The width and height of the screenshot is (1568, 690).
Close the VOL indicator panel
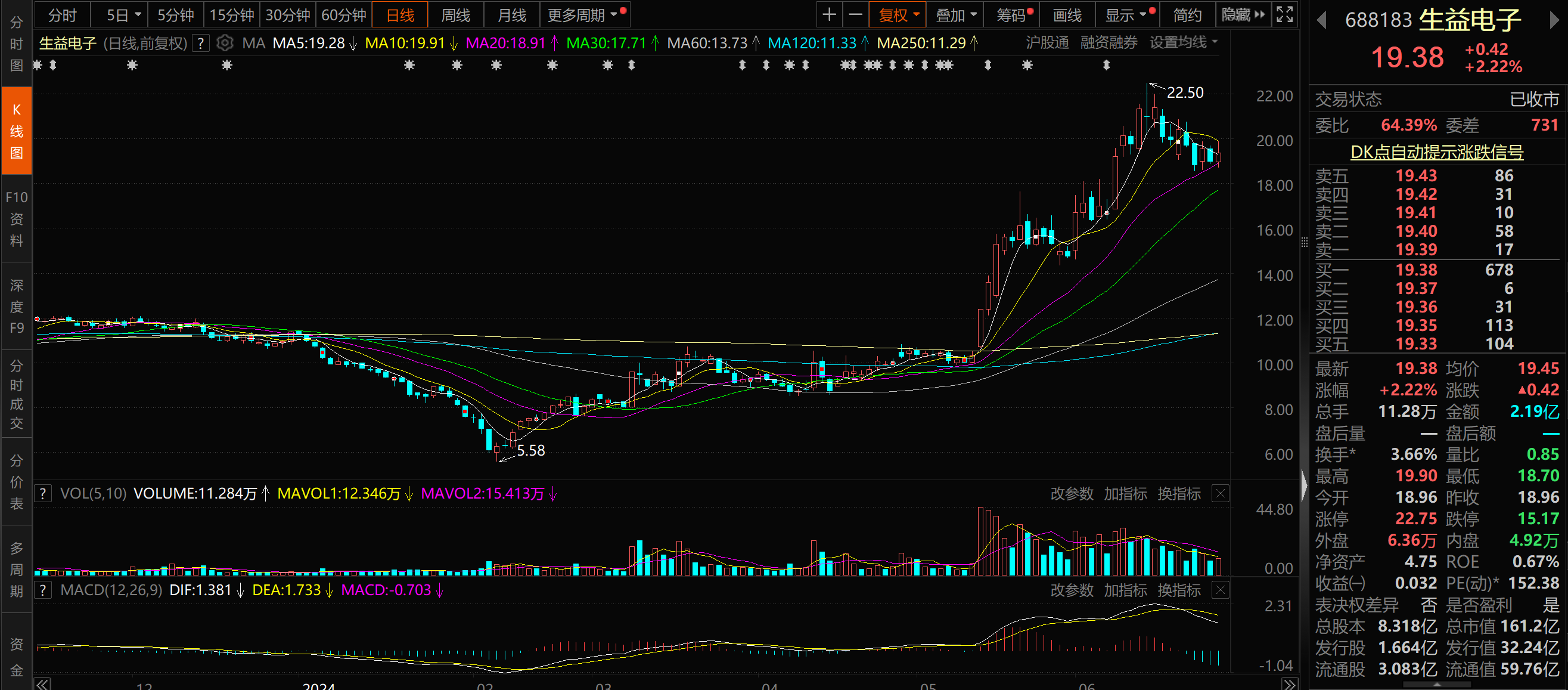click(x=1221, y=493)
